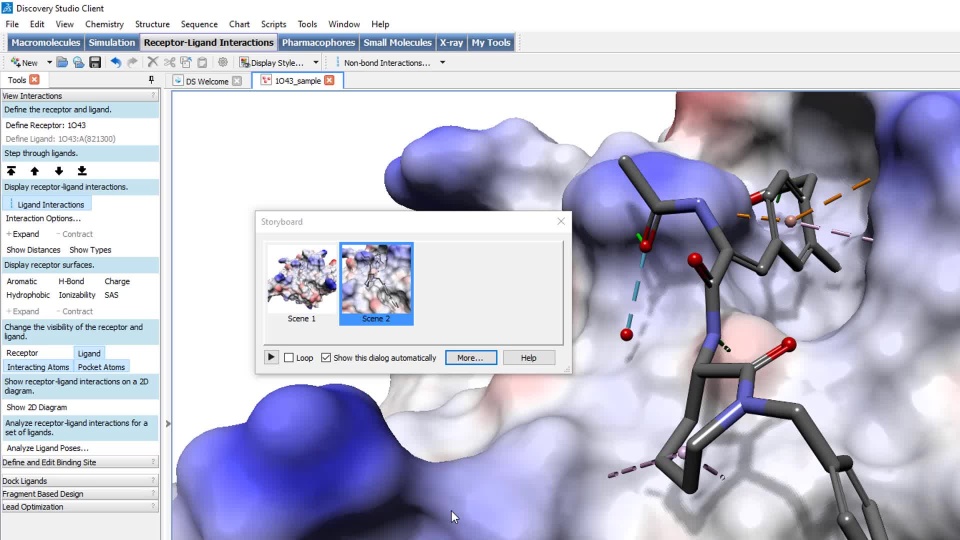Click the Paste clipboard icon

pyautogui.click(x=202, y=62)
